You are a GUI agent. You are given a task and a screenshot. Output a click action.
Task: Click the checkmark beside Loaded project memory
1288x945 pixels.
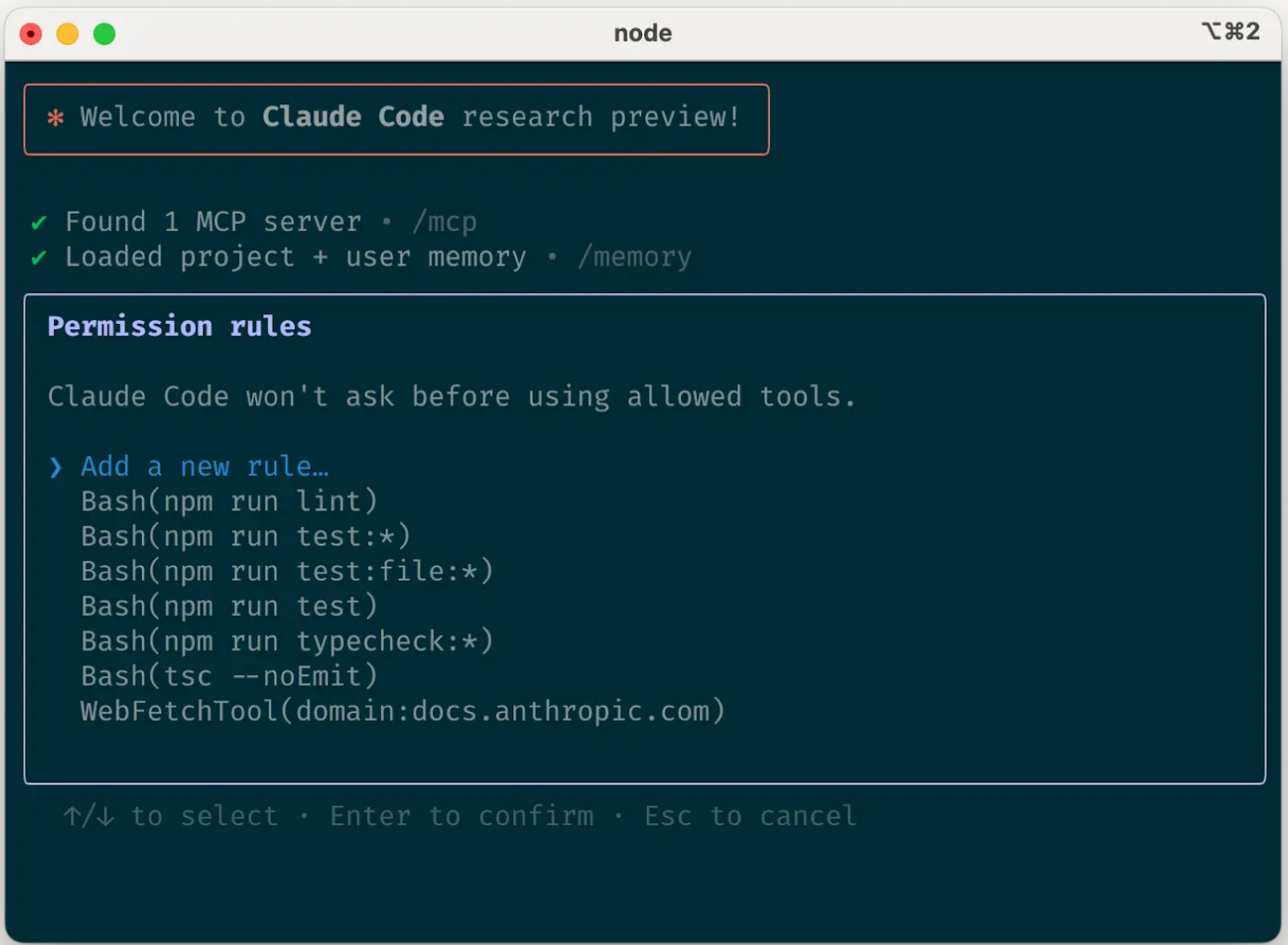point(39,258)
